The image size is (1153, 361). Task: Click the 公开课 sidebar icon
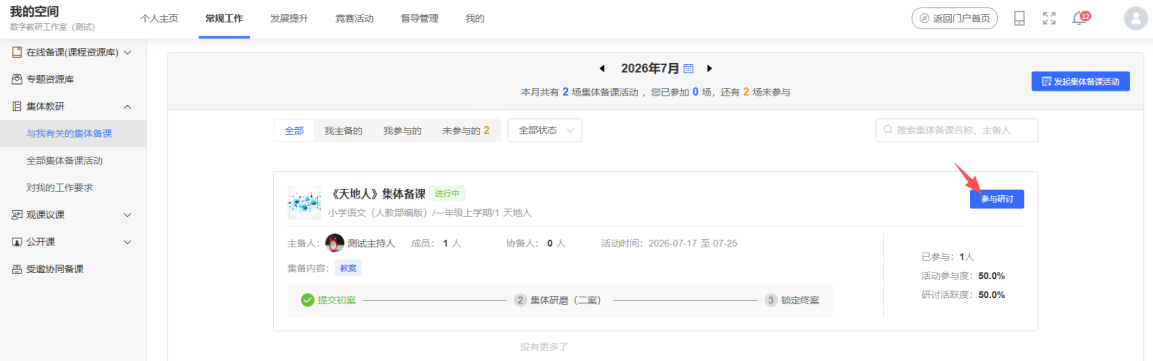point(17,242)
